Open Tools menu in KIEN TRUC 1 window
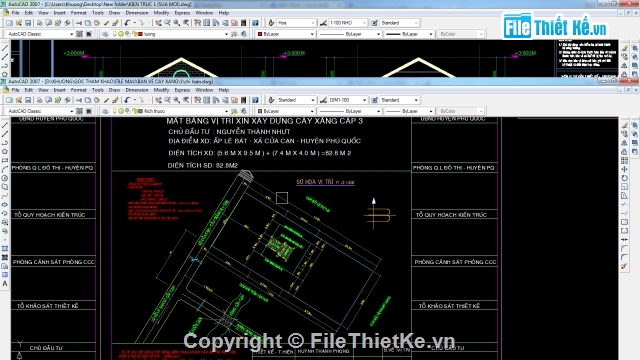The width and height of the screenshot is (640, 360). pos(98,13)
